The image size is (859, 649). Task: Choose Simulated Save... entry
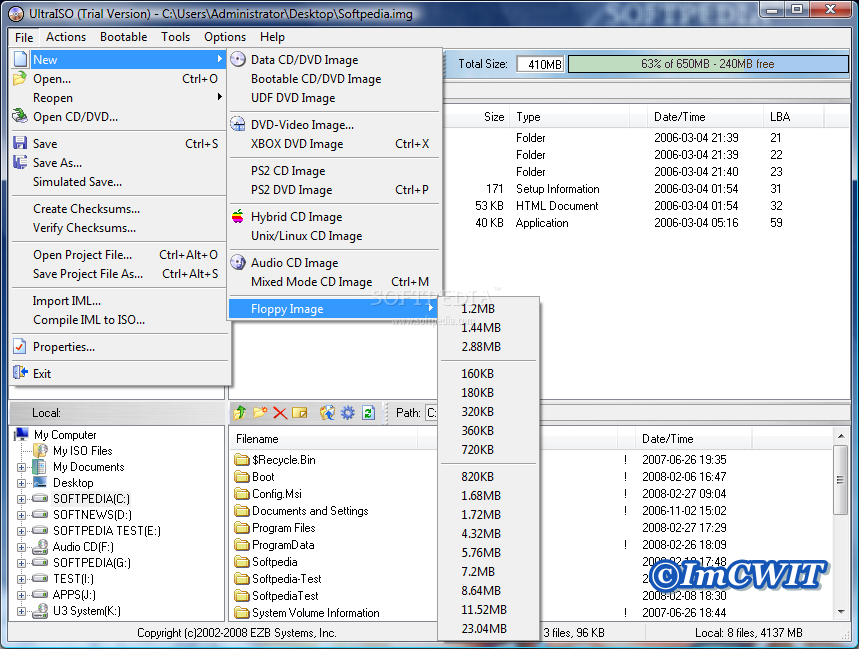pyautogui.click(x=119, y=182)
